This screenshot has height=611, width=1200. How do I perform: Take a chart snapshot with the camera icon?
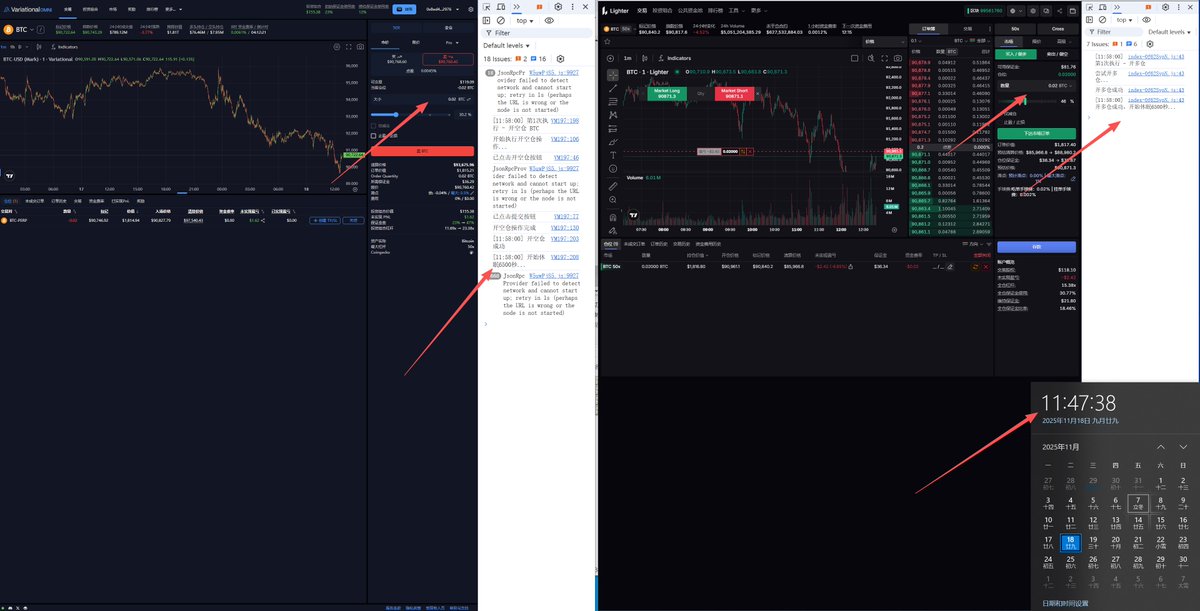897,58
